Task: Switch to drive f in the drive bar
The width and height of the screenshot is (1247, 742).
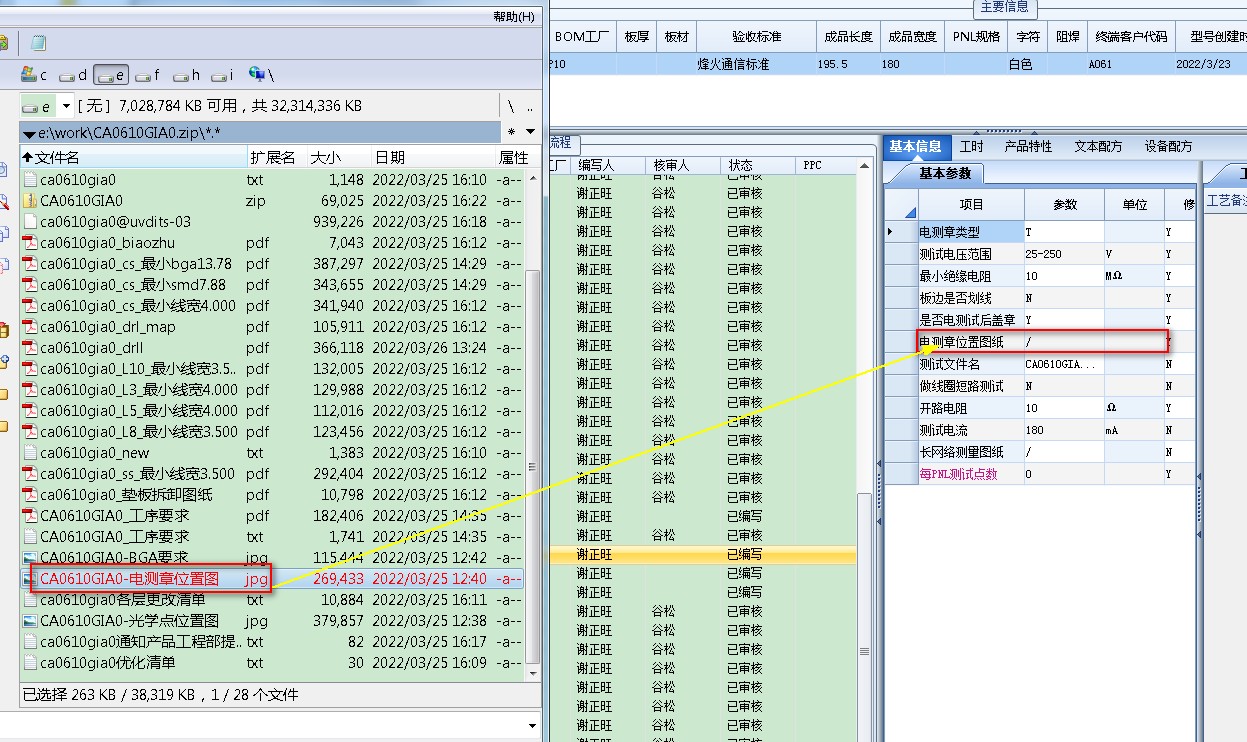Action: pyautogui.click(x=148, y=75)
